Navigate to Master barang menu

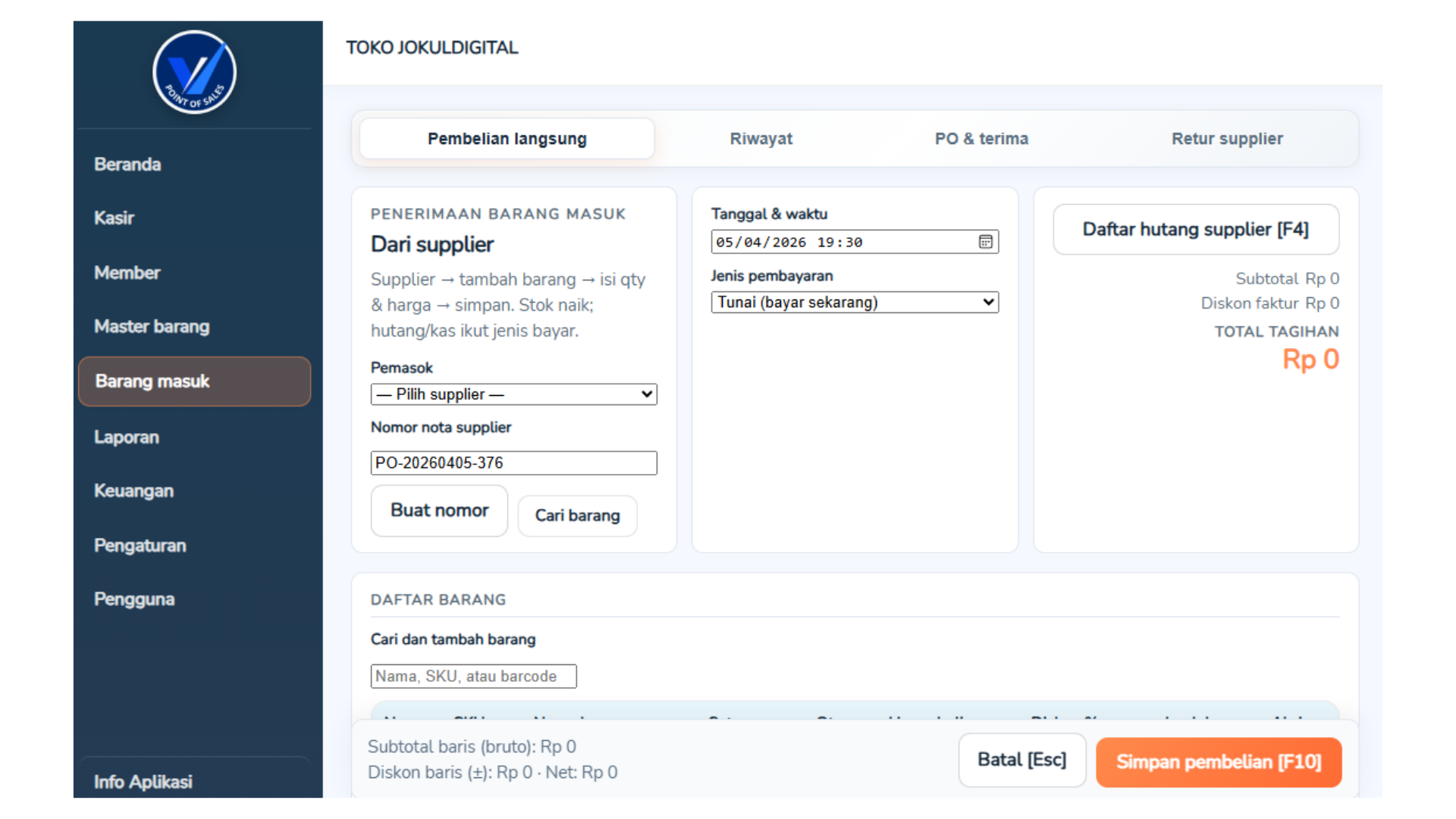tap(152, 327)
